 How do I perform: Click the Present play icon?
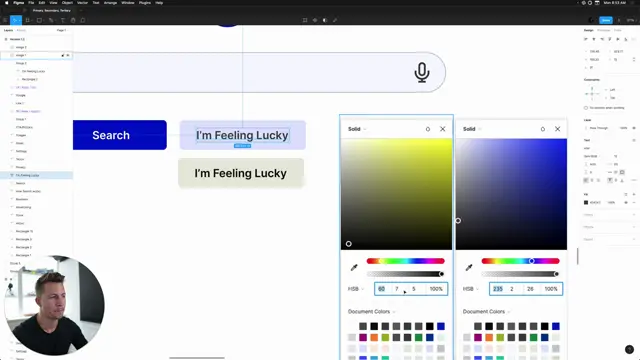tap(619, 20)
